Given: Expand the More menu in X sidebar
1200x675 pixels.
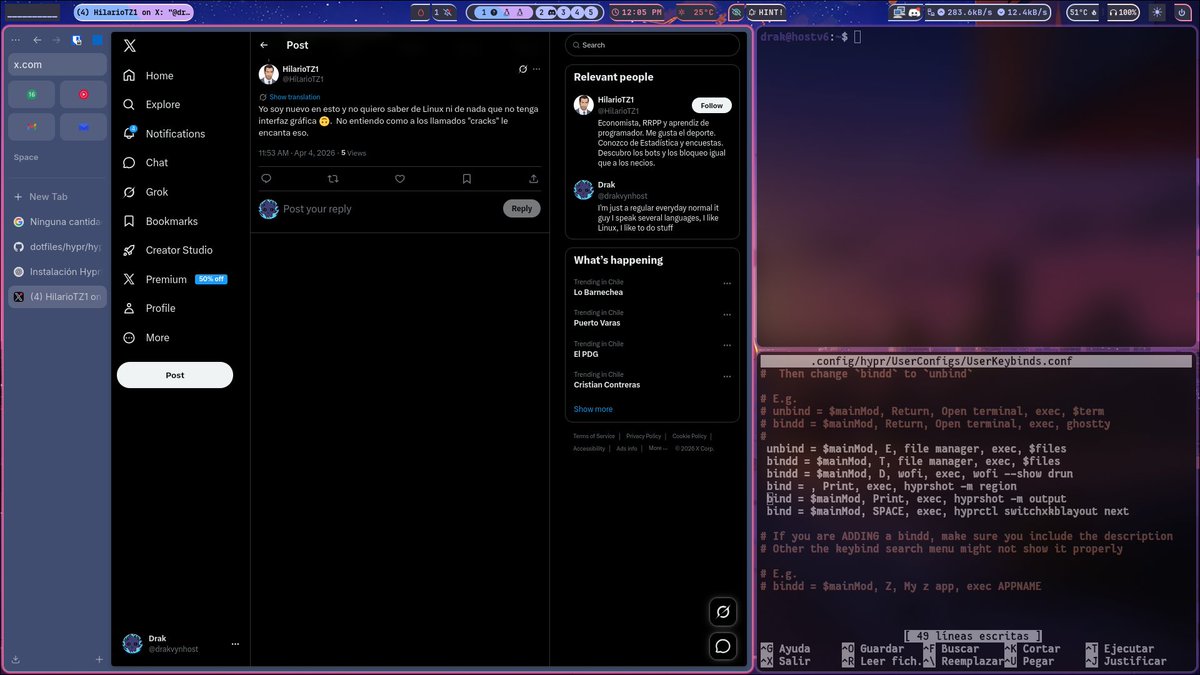Looking at the screenshot, I should (146, 338).
